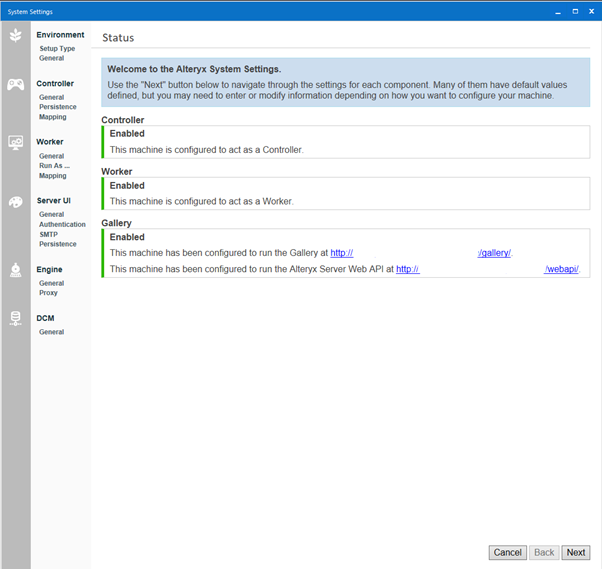Open the Engine section heading
The image size is (602, 569).
tap(49, 269)
